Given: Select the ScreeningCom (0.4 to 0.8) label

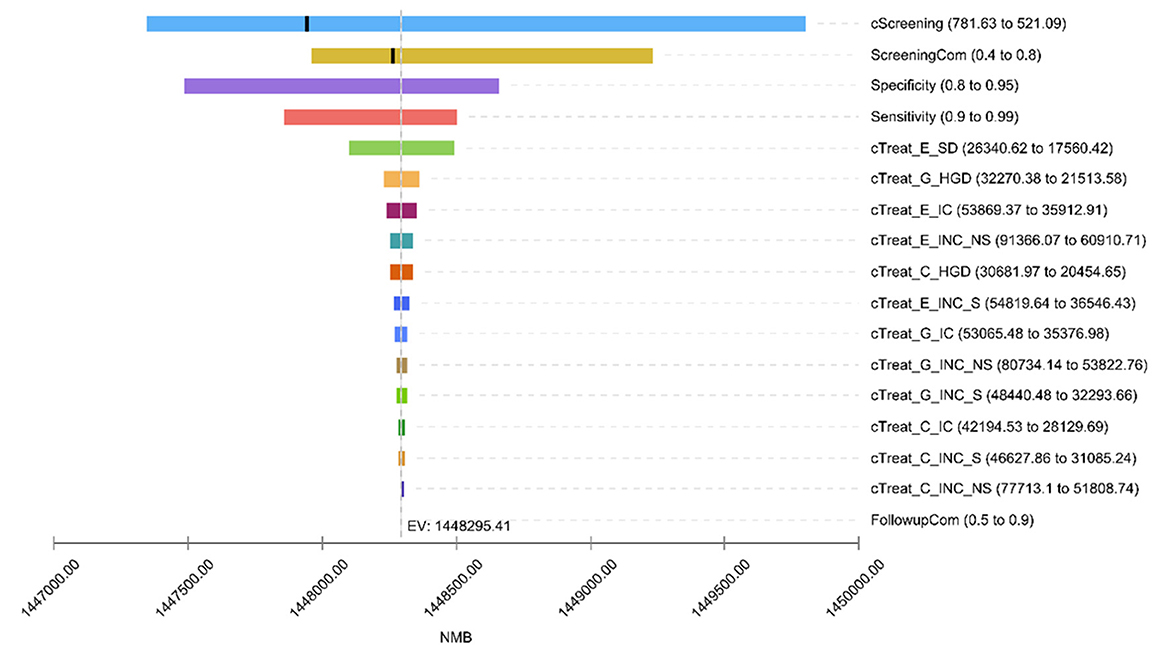Looking at the screenshot, I should click(x=955, y=55).
